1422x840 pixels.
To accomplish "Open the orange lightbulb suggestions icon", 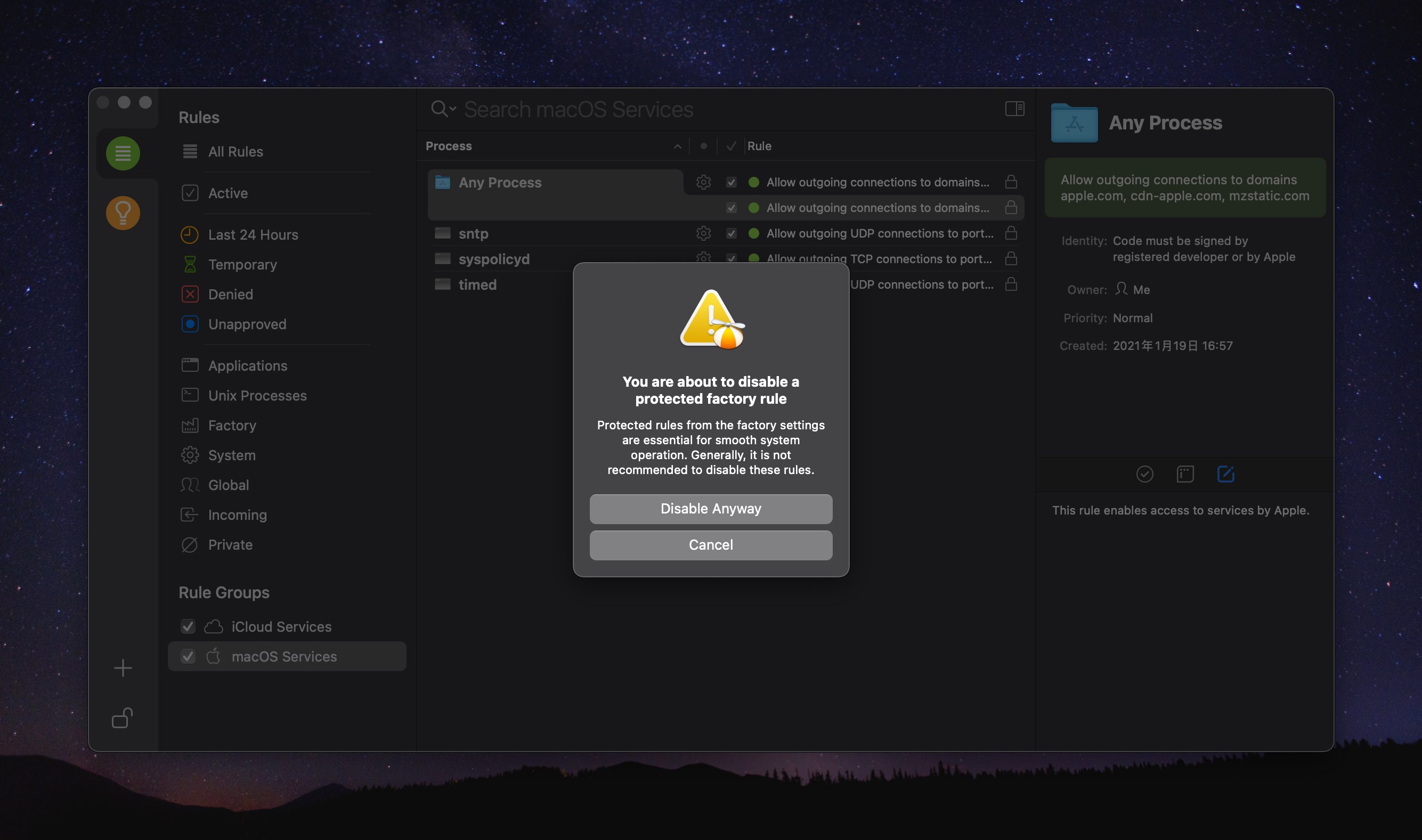I will pos(123,213).
